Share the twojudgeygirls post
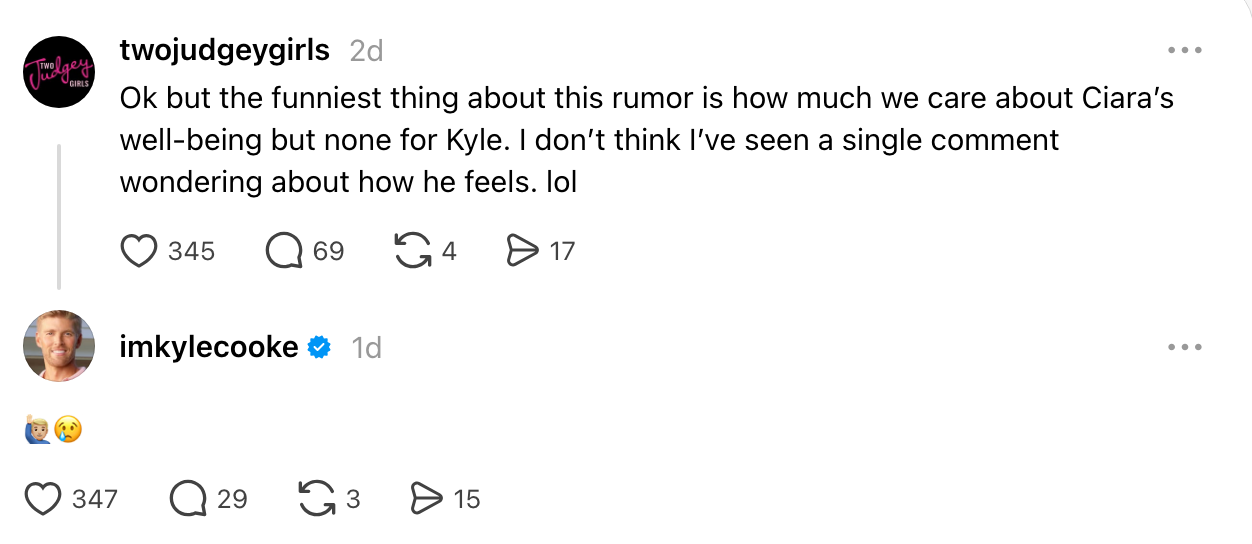Image resolution: width=1252 pixels, height=544 pixels. (523, 250)
